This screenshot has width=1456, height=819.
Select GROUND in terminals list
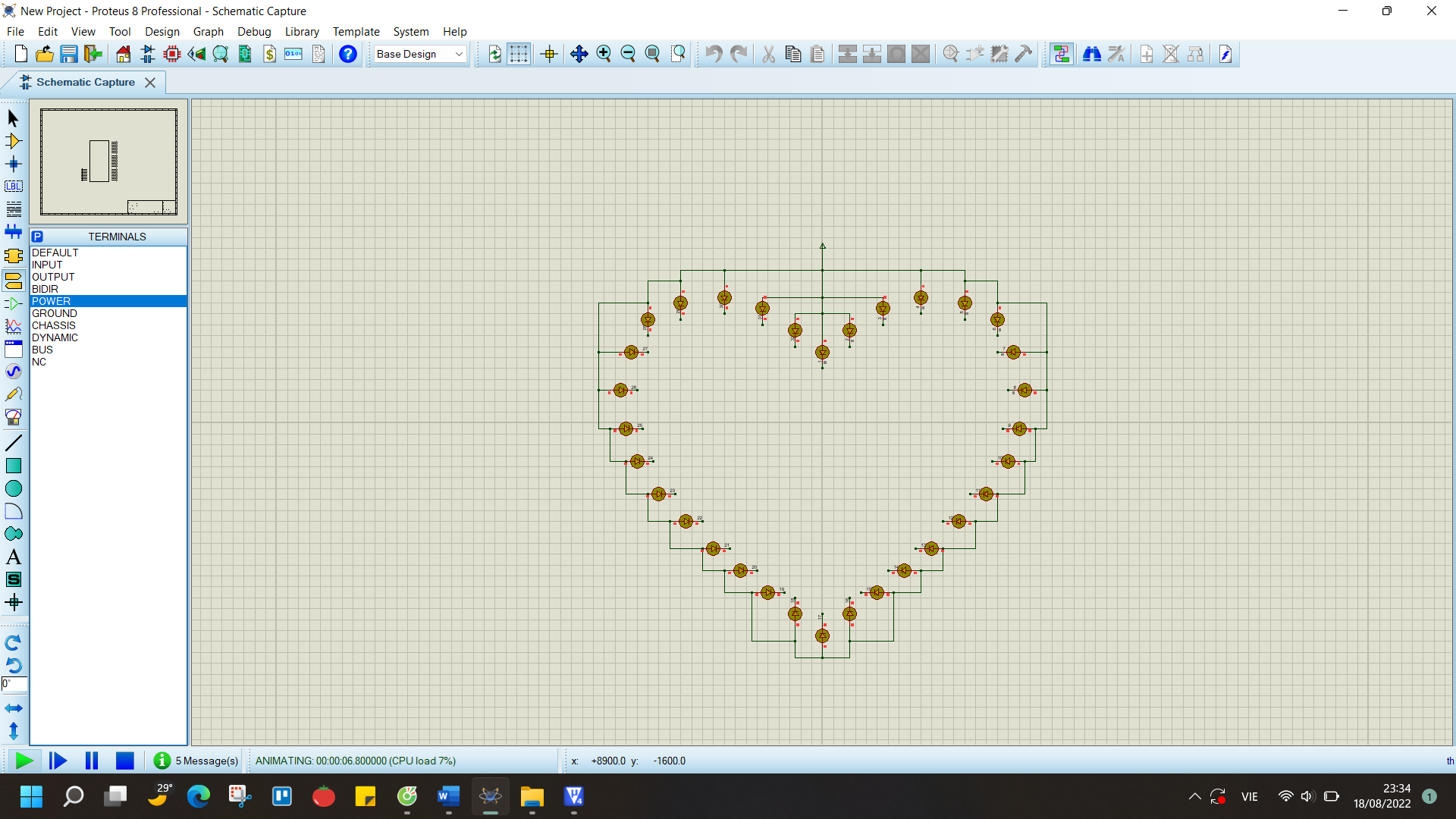click(55, 313)
